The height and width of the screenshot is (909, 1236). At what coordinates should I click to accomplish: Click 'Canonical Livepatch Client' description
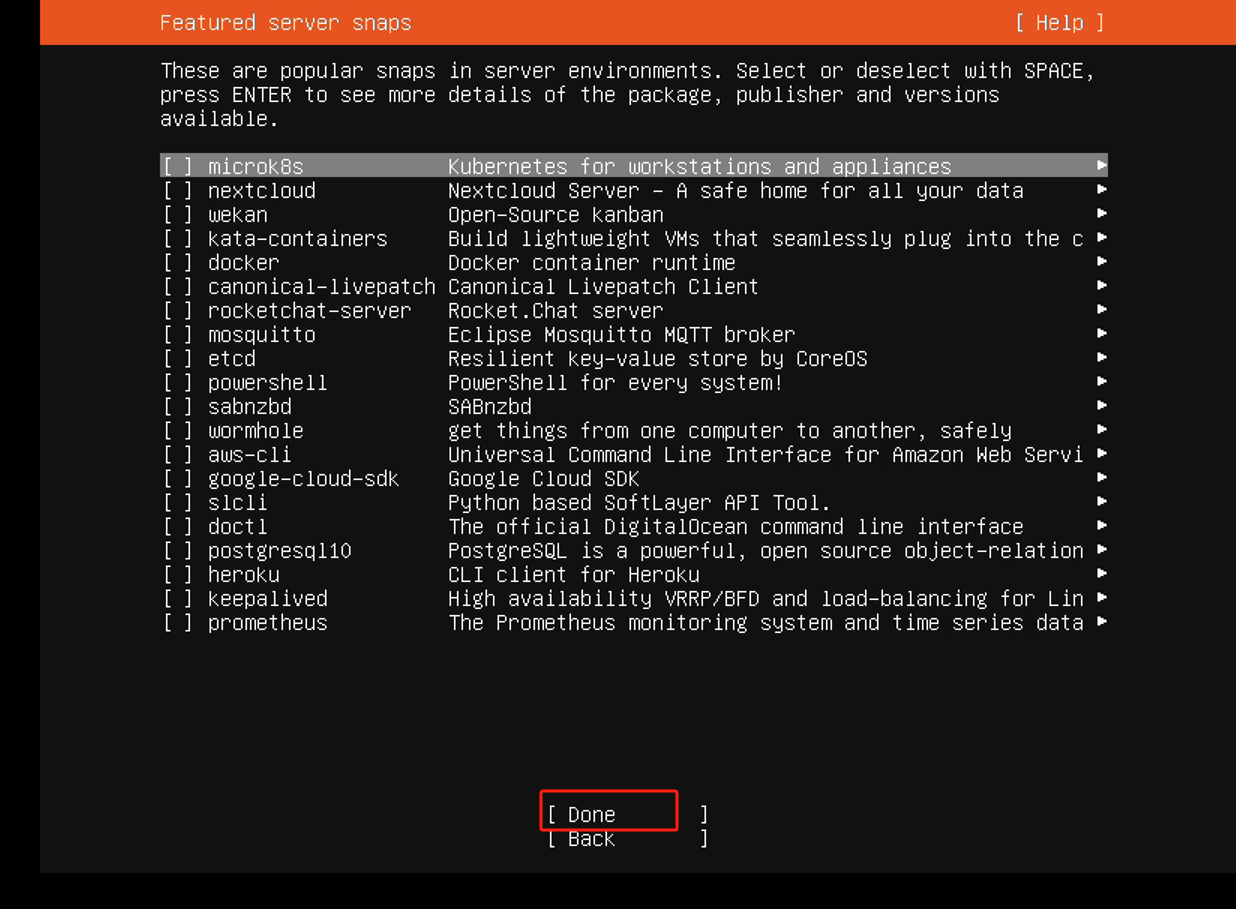click(x=604, y=287)
